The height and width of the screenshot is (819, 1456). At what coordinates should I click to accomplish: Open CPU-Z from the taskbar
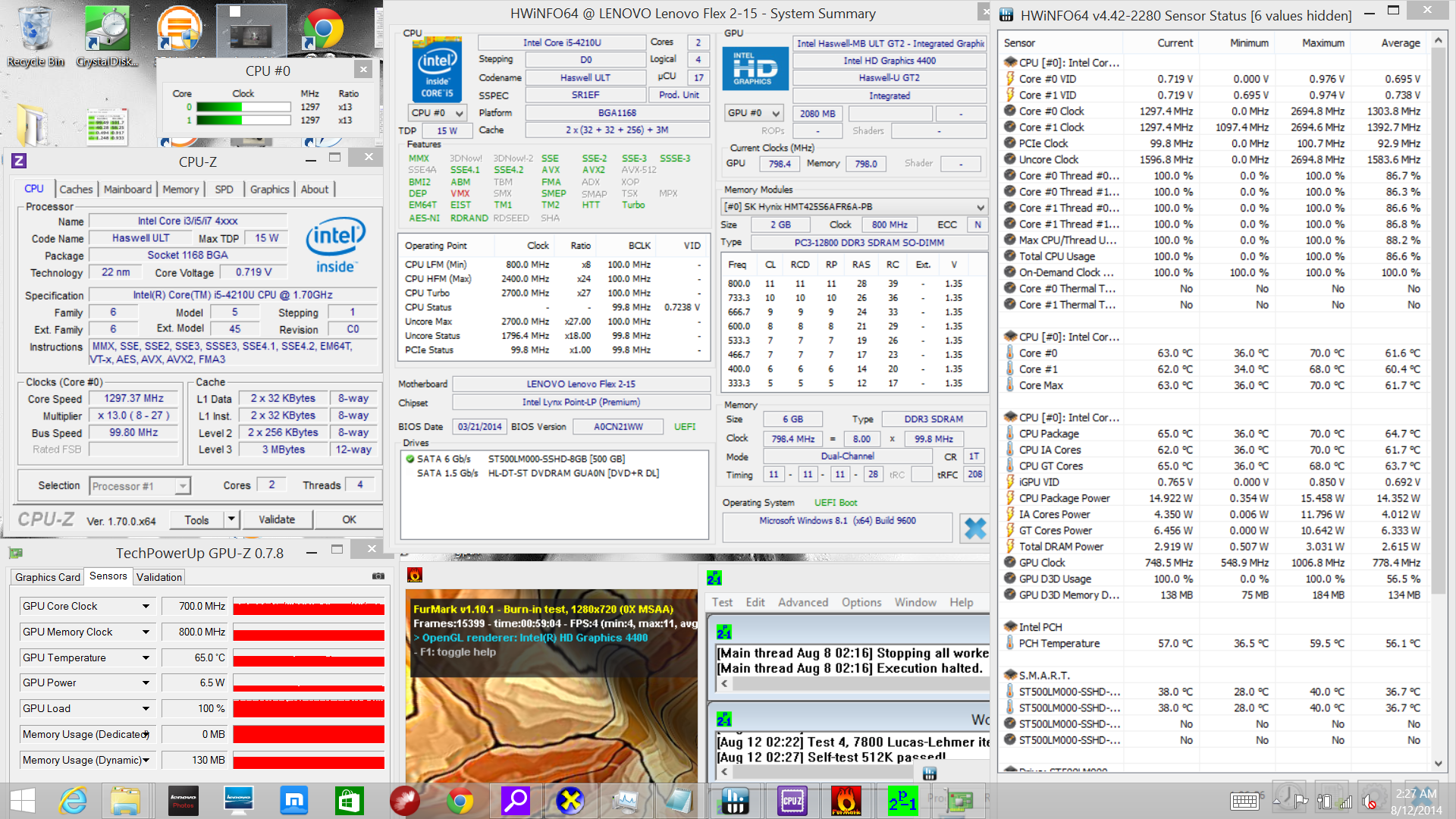tap(792, 801)
